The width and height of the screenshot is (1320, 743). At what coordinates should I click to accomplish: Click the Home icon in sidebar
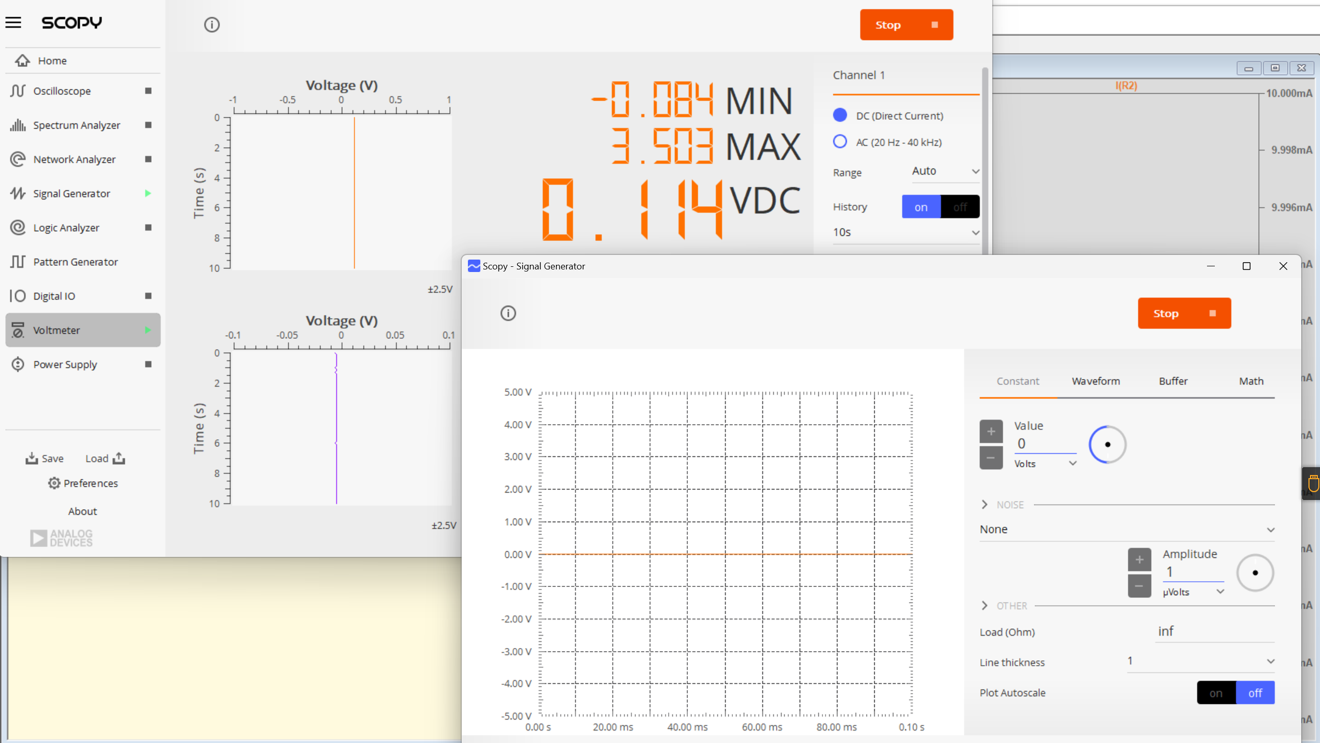point(22,61)
